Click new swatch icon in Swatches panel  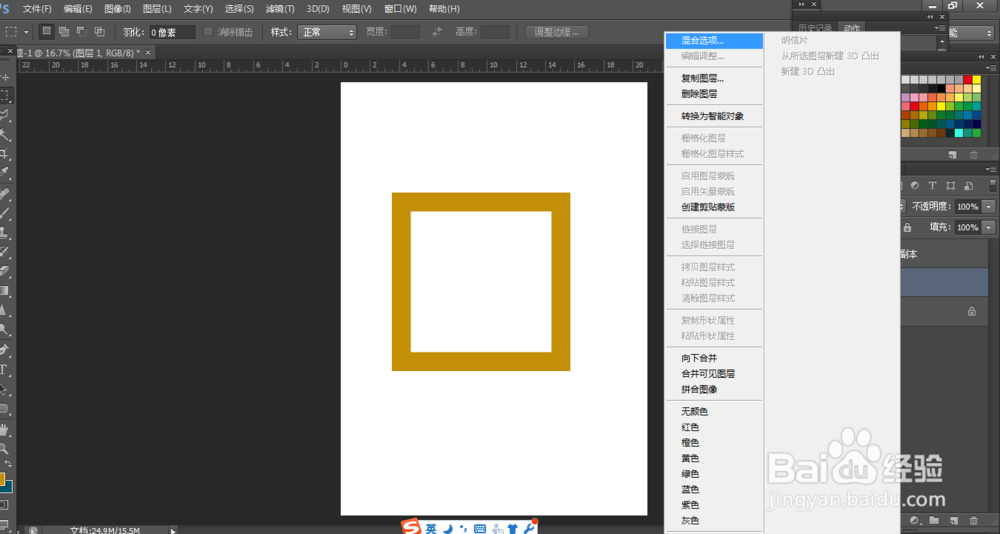(x=952, y=154)
